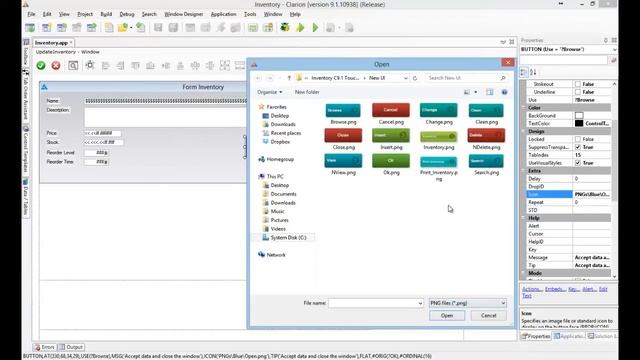The width and height of the screenshot is (640, 360).
Task: Click the Open button in the dialog
Action: point(447,316)
